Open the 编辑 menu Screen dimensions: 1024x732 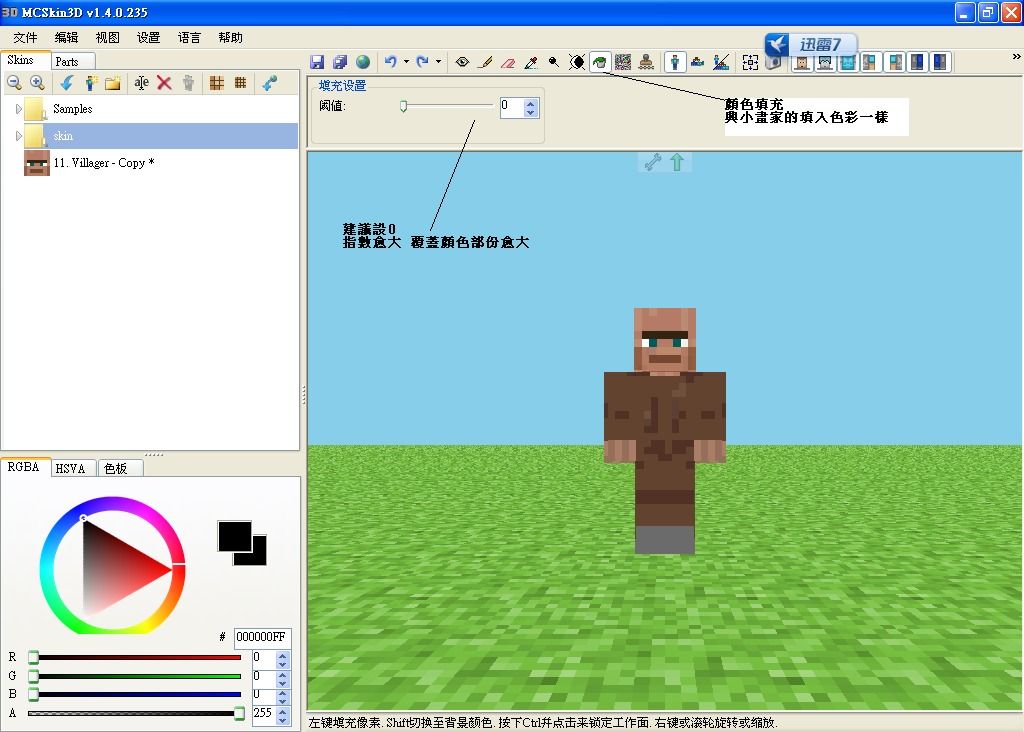click(66, 38)
